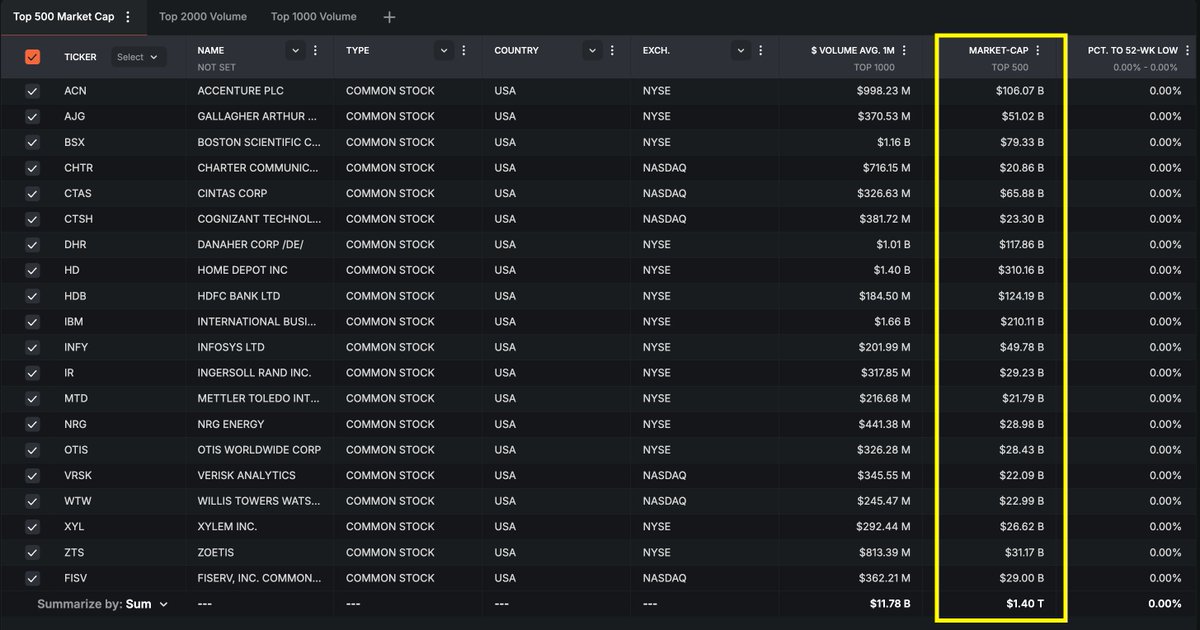Select the INGERSOLL RAND INC. name cell
1200x630 pixels.
point(254,373)
